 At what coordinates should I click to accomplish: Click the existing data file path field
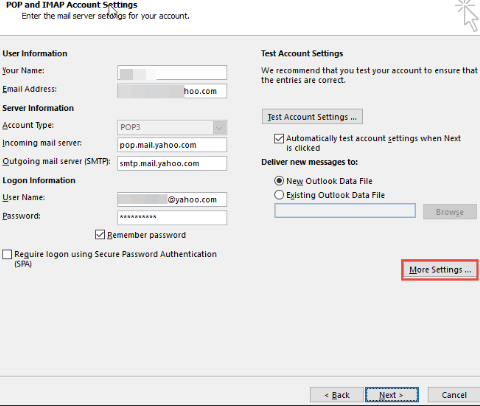345,211
